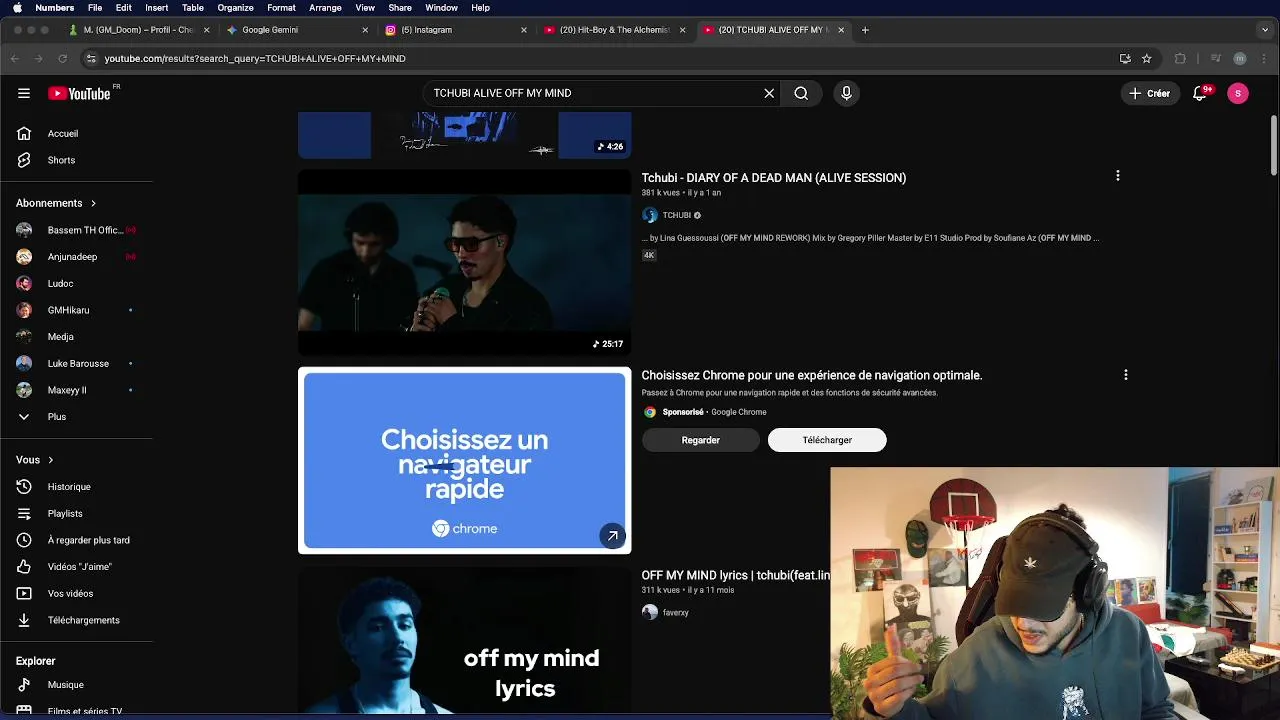Open the TCHUBI channel name link
The width and height of the screenshot is (1280, 720).
click(x=677, y=215)
